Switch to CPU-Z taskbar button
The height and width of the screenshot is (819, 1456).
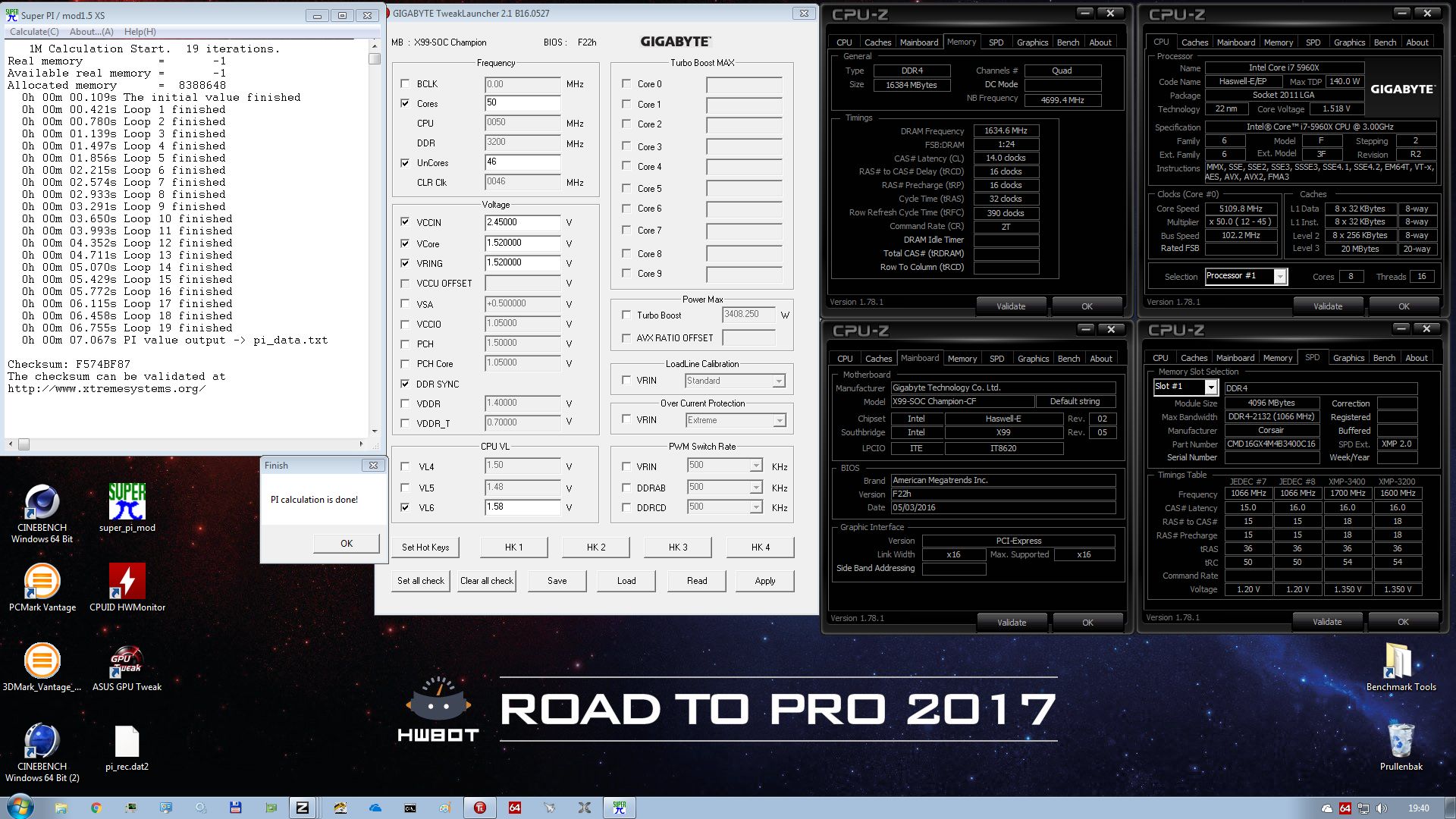(302, 808)
